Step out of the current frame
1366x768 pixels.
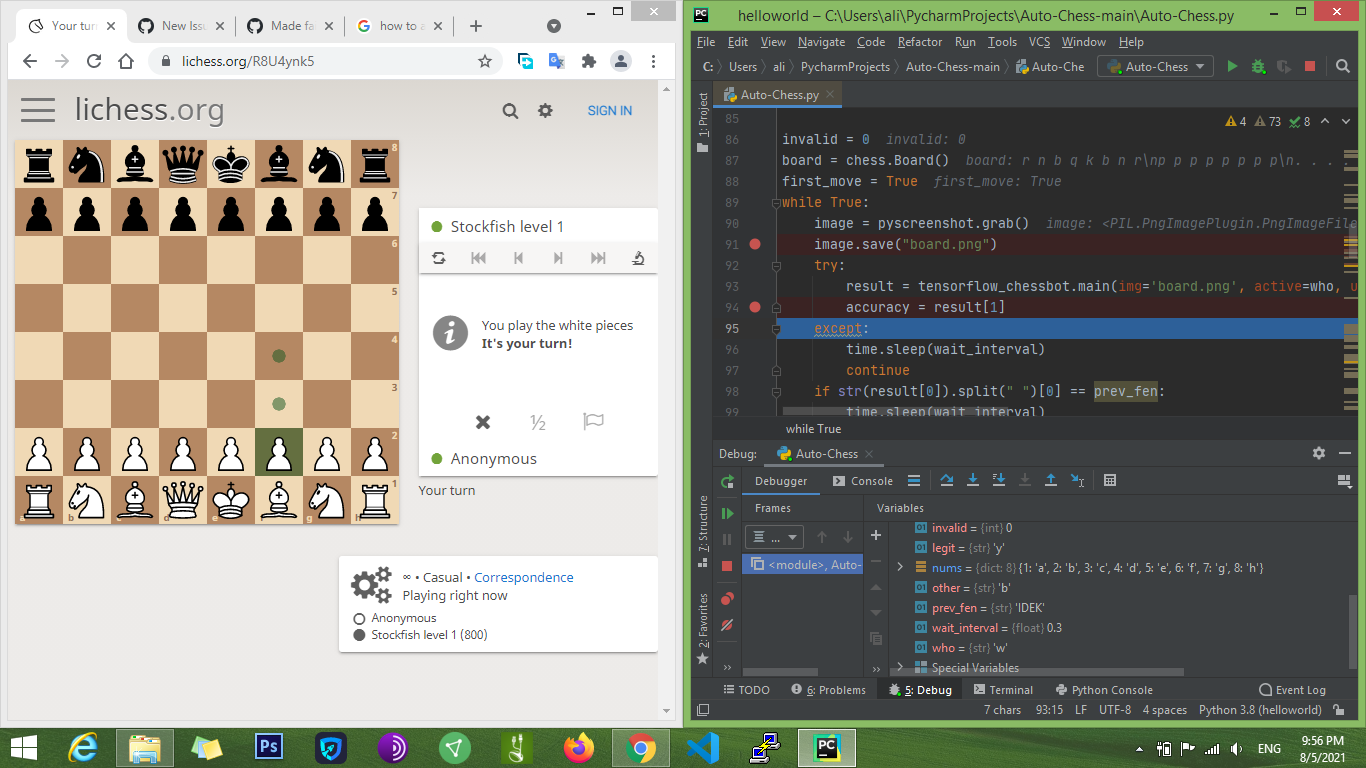pyautogui.click(x=1051, y=480)
